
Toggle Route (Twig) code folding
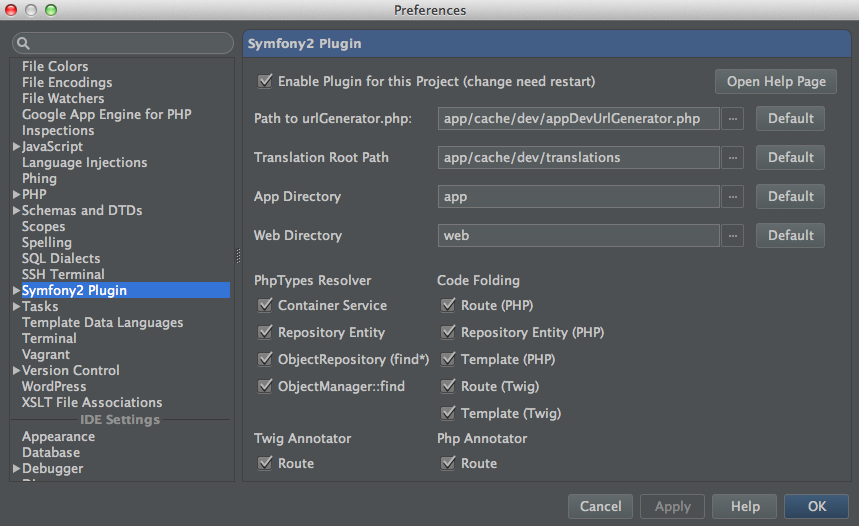click(x=448, y=386)
